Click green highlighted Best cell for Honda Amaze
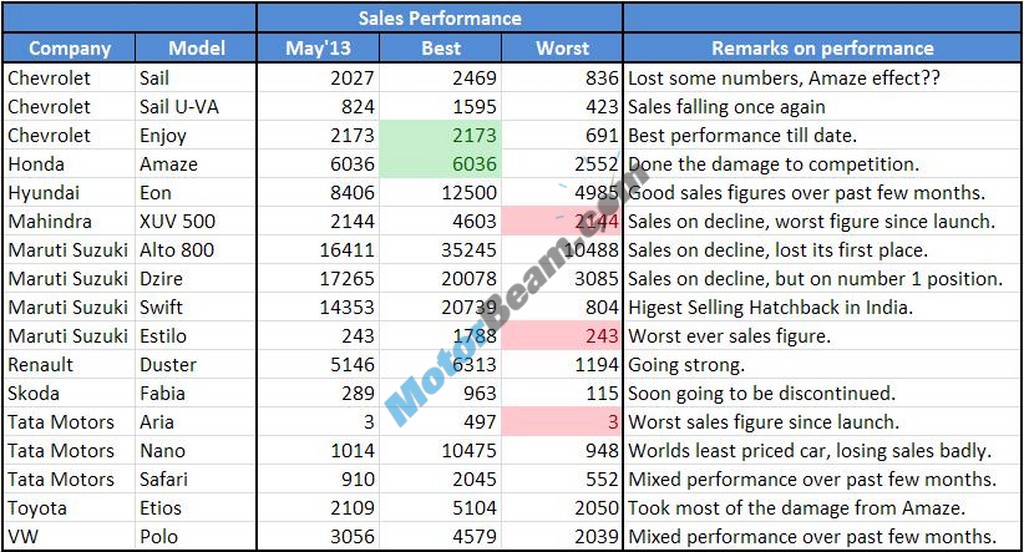 tap(440, 164)
